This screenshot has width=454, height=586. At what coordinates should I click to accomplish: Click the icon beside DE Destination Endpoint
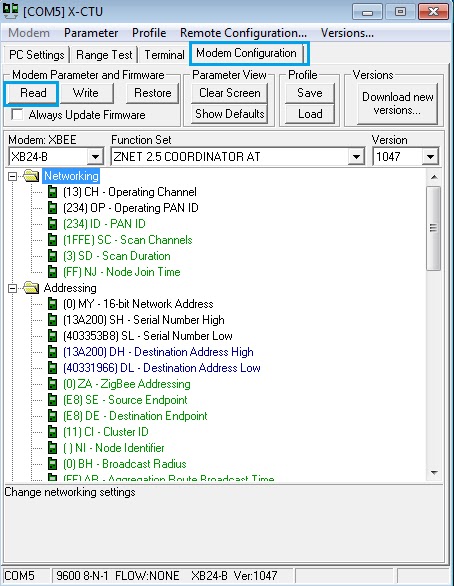[53, 416]
